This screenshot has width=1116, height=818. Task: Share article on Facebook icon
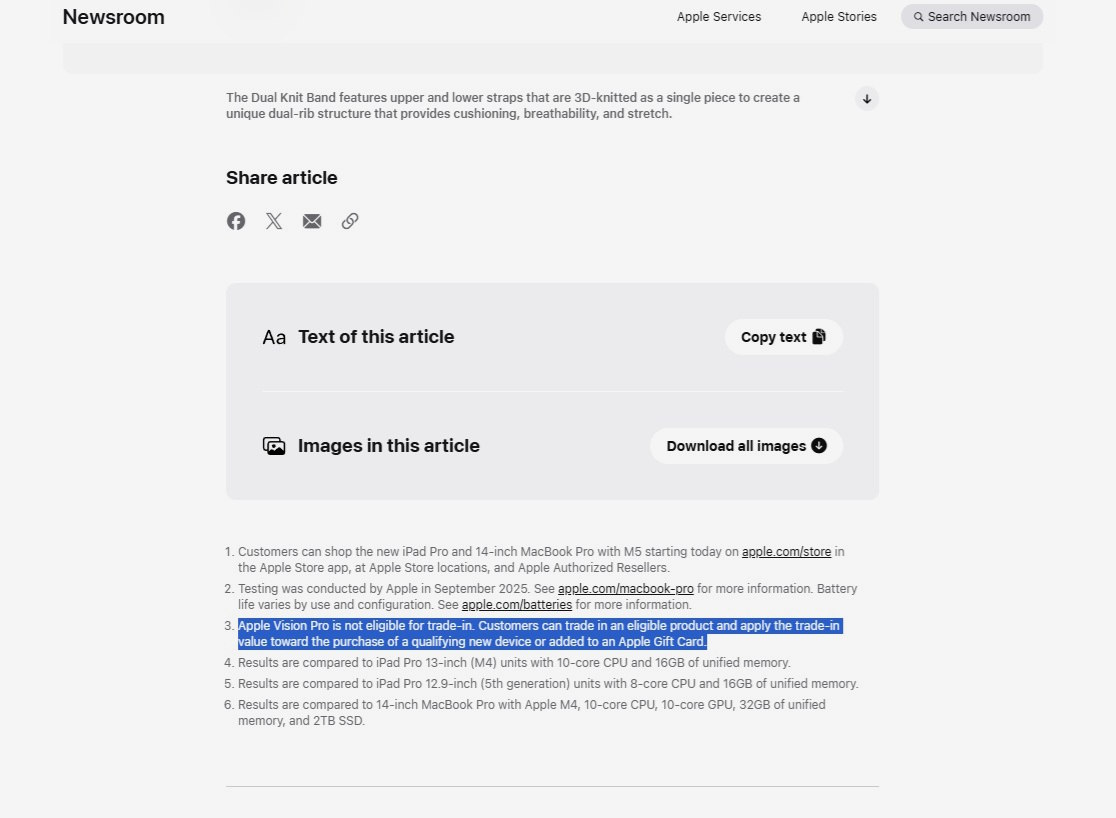coord(236,221)
